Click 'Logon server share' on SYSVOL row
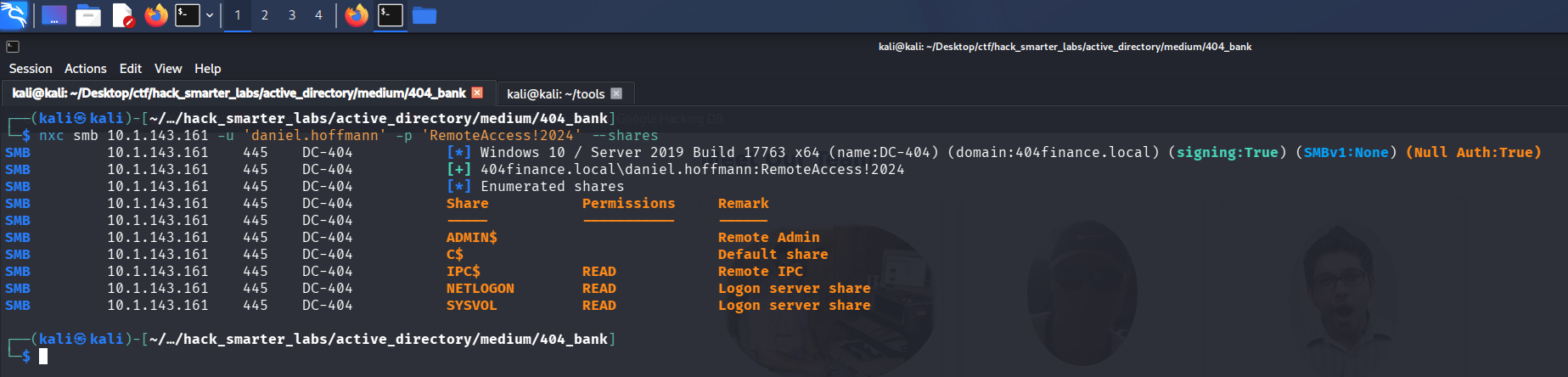This screenshot has height=377, width=1568. coord(795,306)
